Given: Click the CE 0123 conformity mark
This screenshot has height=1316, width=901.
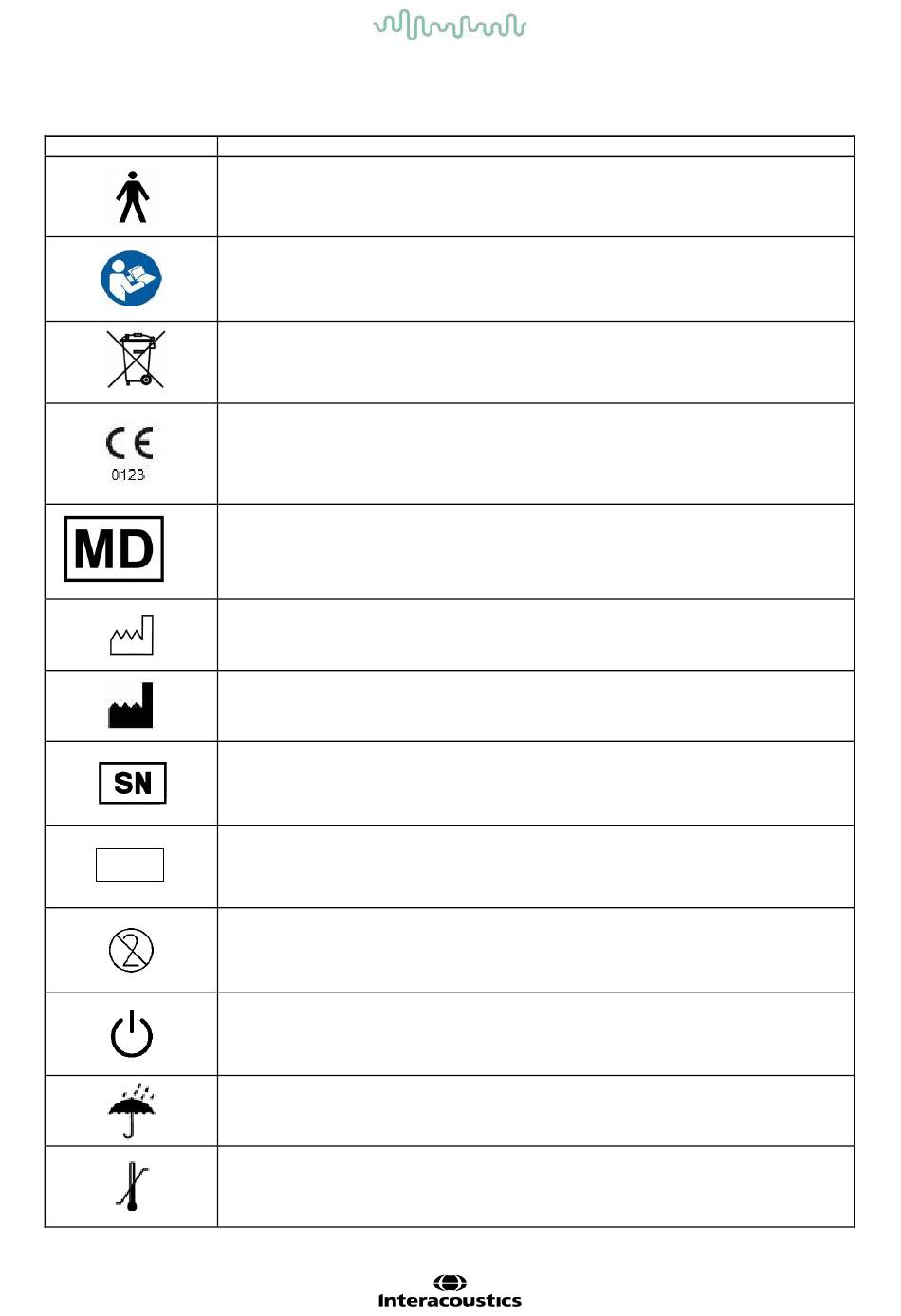Looking at the screenshot, I should (129, 454).
